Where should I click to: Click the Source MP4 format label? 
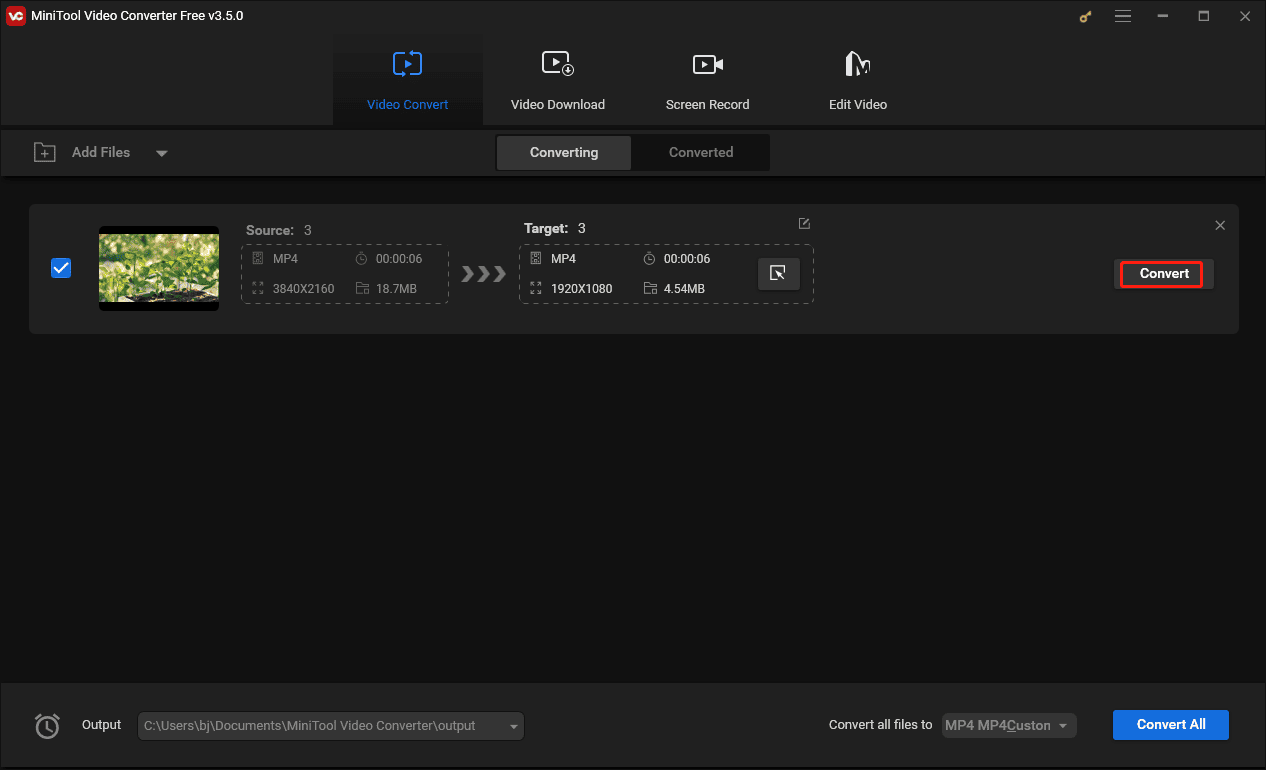[285, 259]
